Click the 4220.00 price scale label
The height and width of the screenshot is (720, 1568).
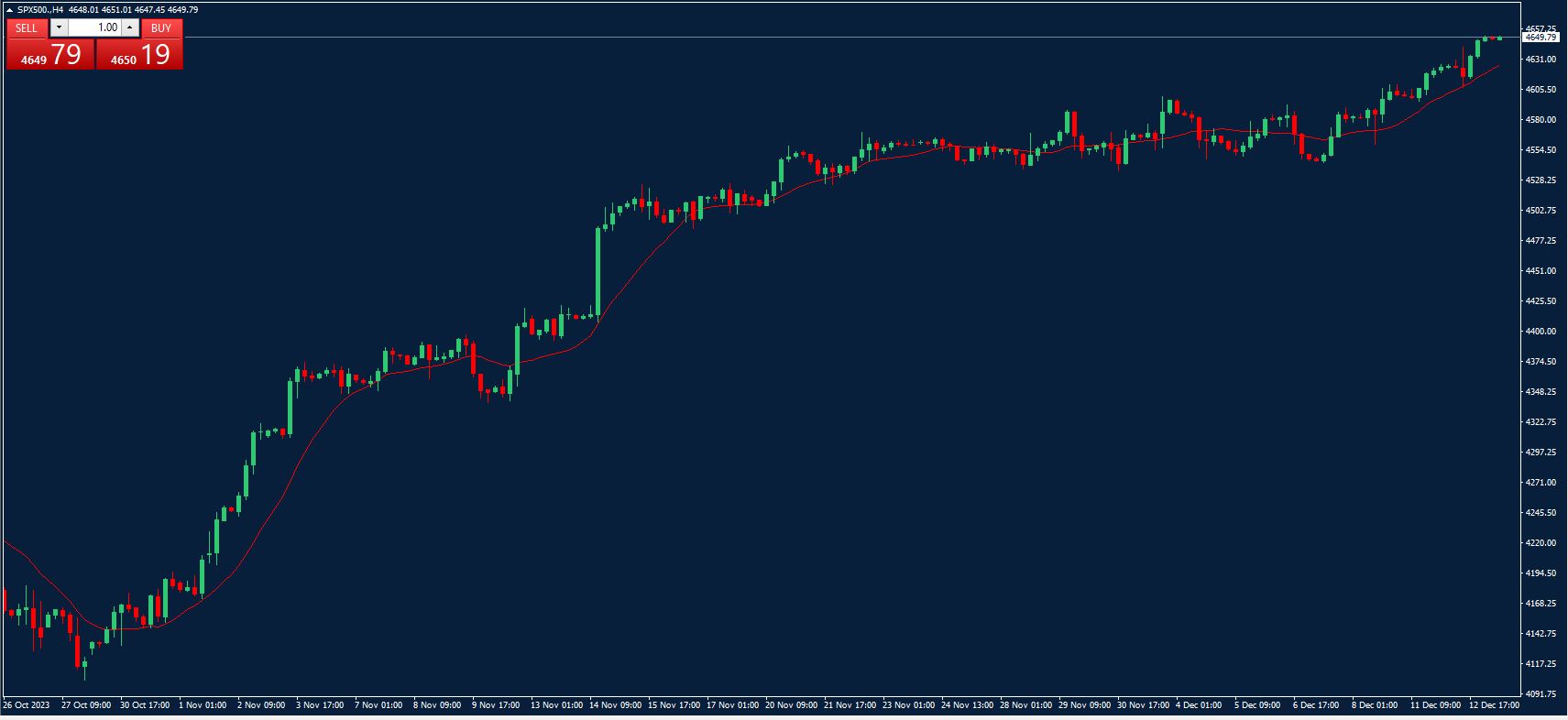point(1541,543)
